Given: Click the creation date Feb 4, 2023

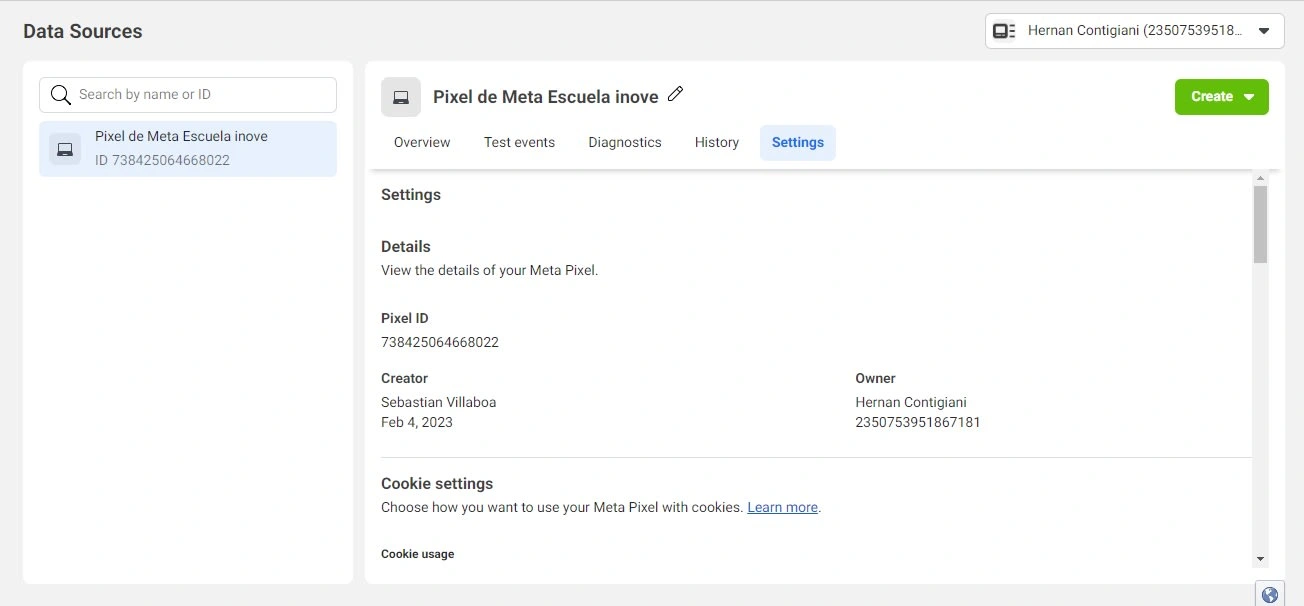Looking at the screenshot, I should [x=417, y=422].
